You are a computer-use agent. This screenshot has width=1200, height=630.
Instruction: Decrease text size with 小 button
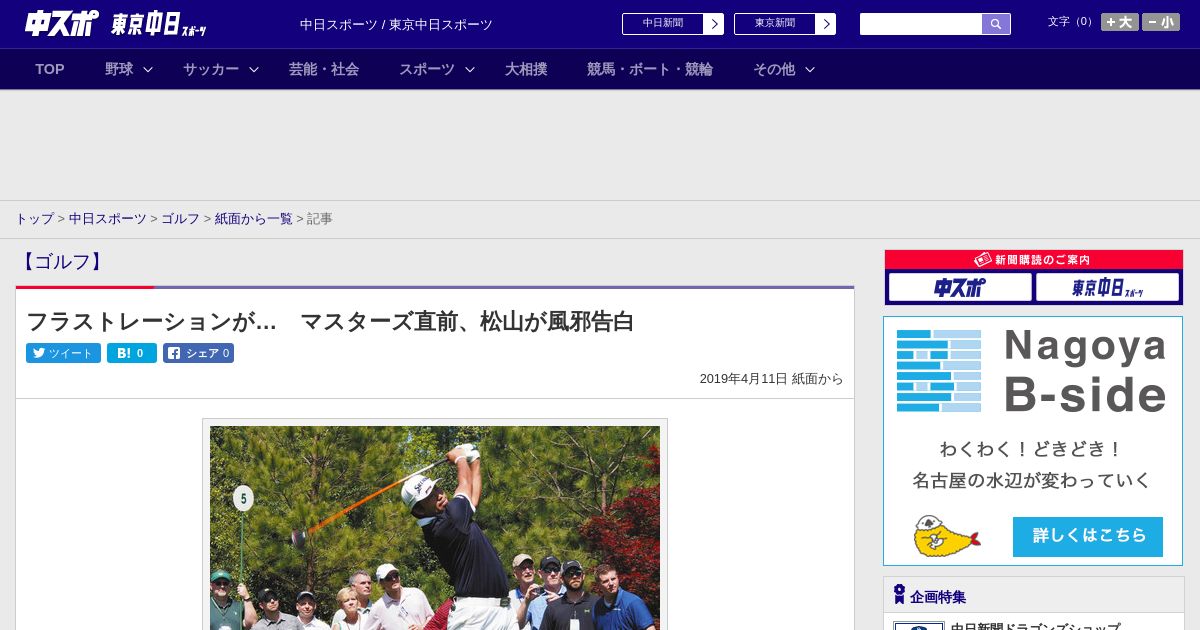coord(1161,22)
